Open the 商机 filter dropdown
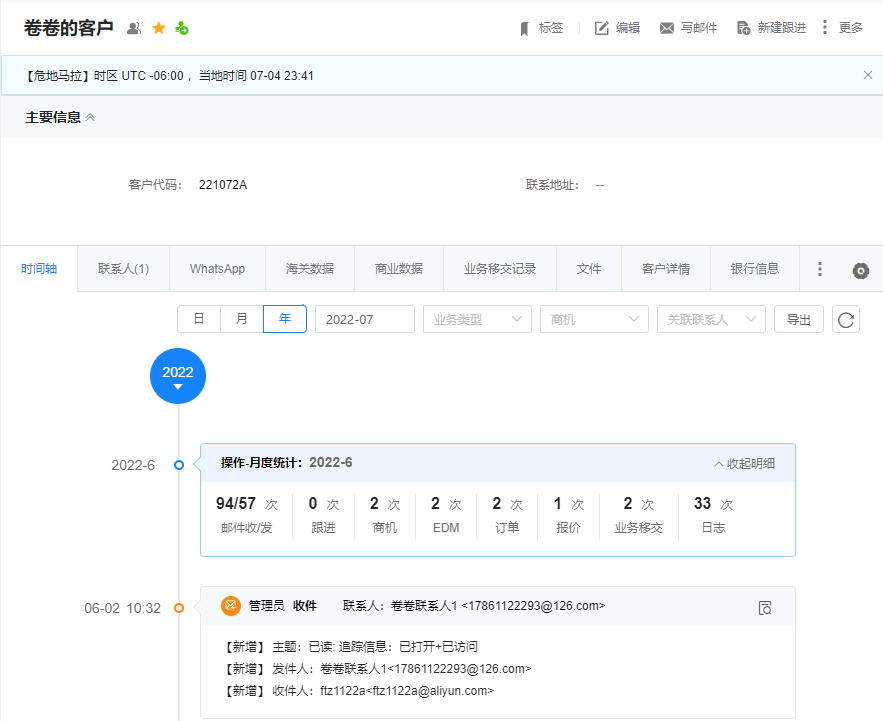 [594, 319]
